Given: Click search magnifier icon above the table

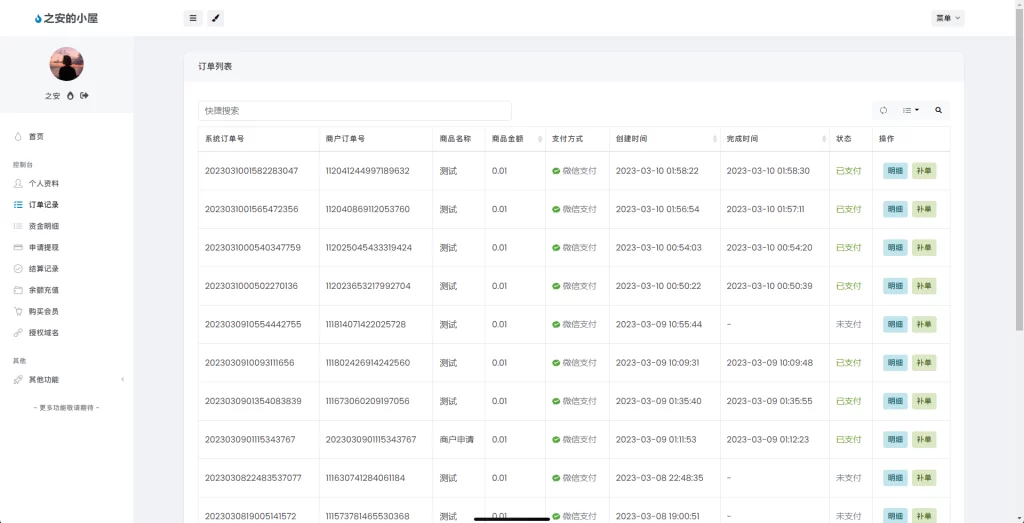Looking at the screenshot, I should [x=938, y=110].
